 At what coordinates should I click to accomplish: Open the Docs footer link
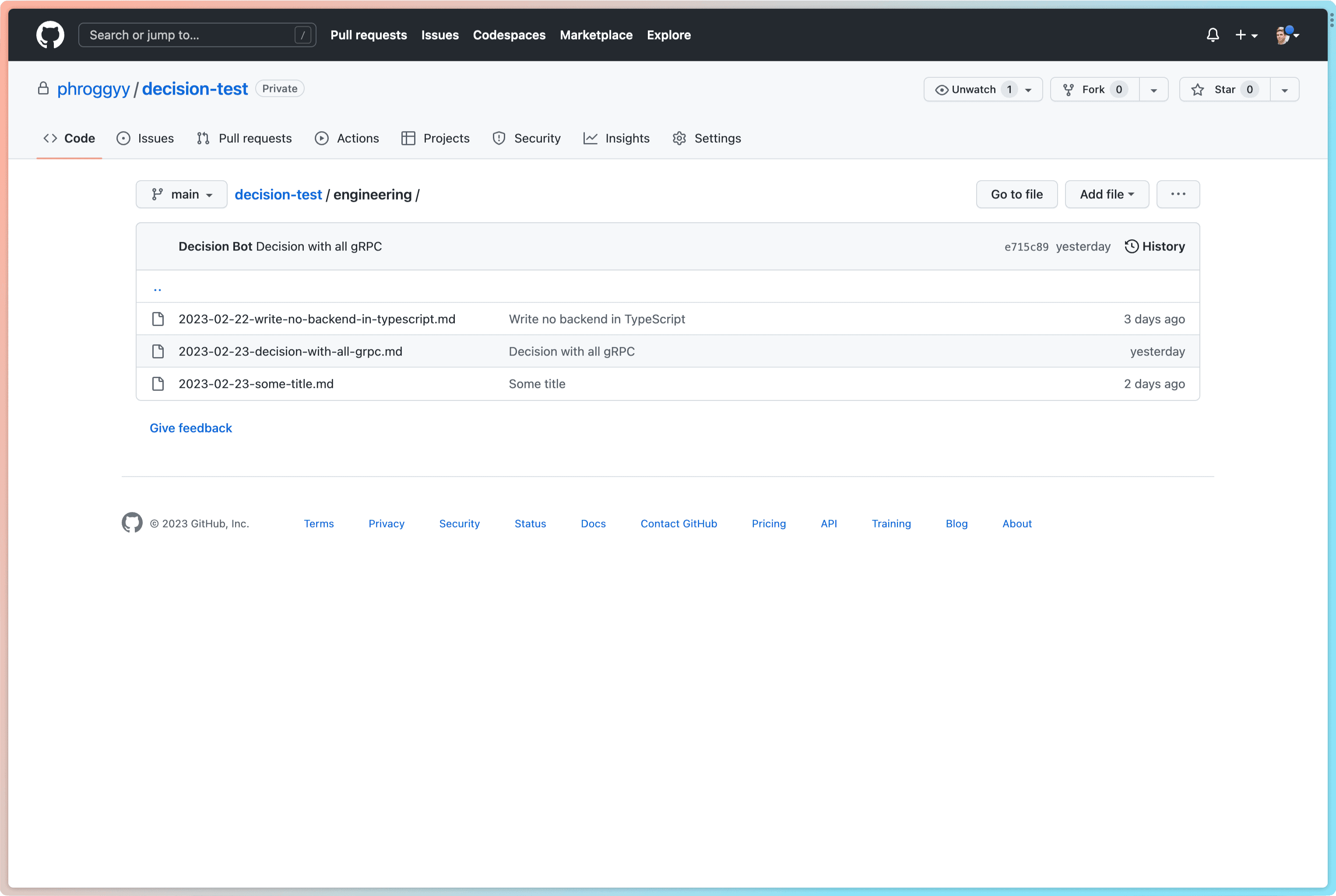tap(593, 524)
